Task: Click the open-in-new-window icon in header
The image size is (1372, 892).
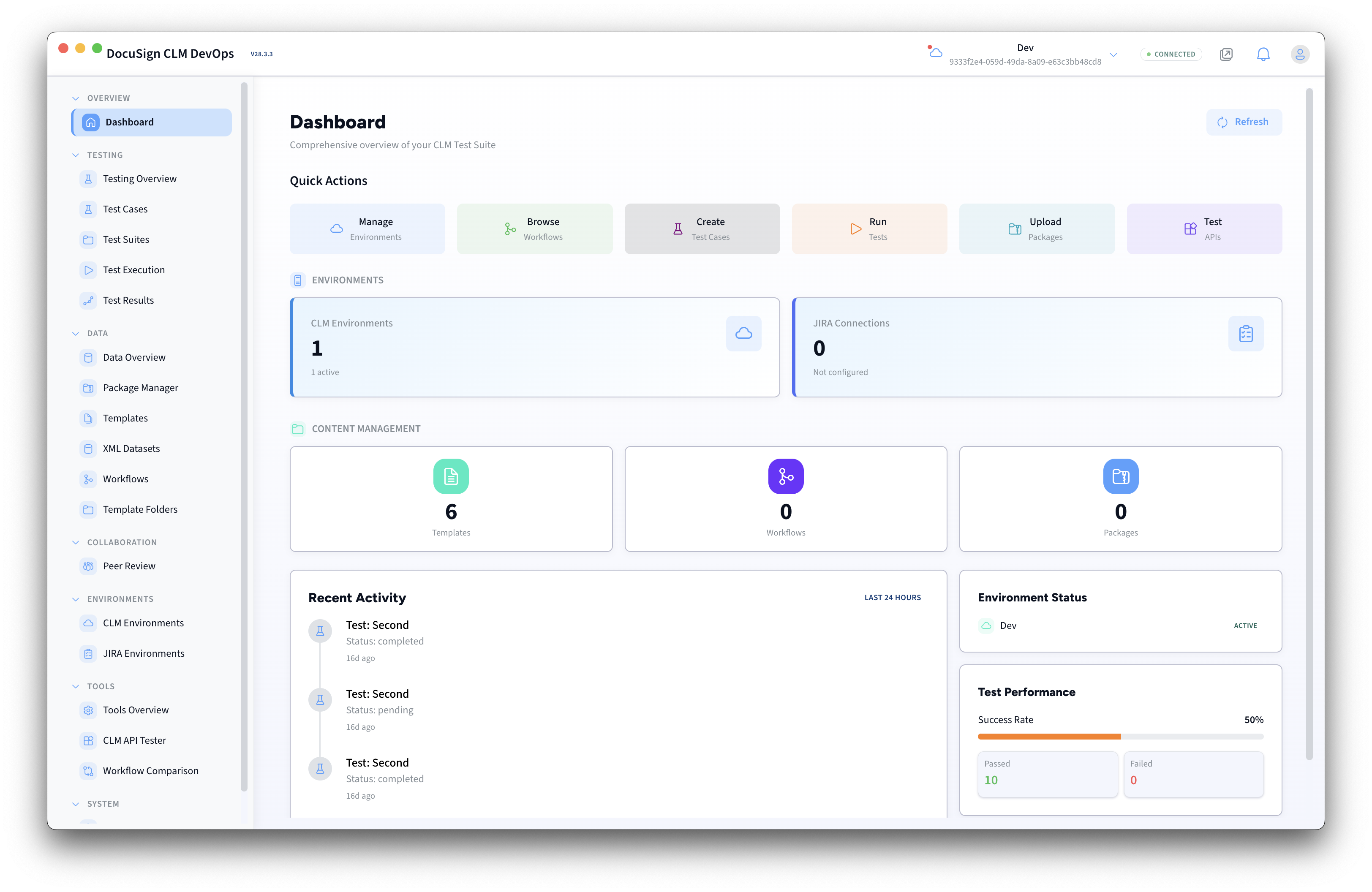Action: [1225, 54]
